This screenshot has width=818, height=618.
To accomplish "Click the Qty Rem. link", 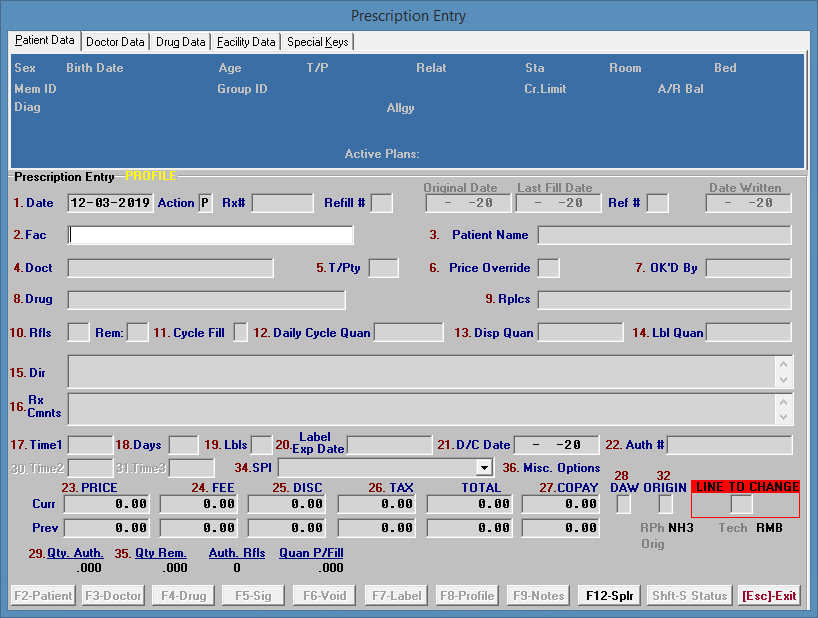I will click(x=161, y=552).
